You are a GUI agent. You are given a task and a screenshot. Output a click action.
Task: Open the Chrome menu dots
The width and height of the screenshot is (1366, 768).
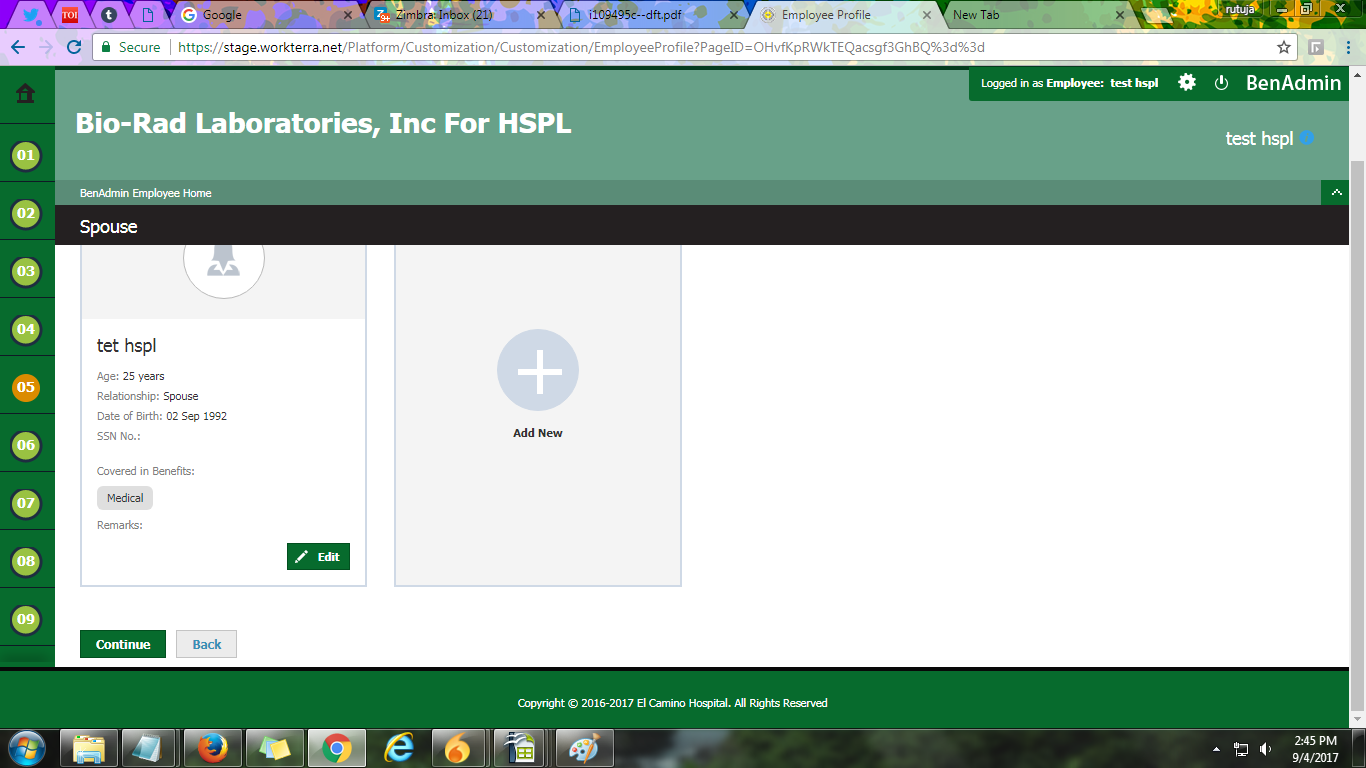tap(1346, 47)
